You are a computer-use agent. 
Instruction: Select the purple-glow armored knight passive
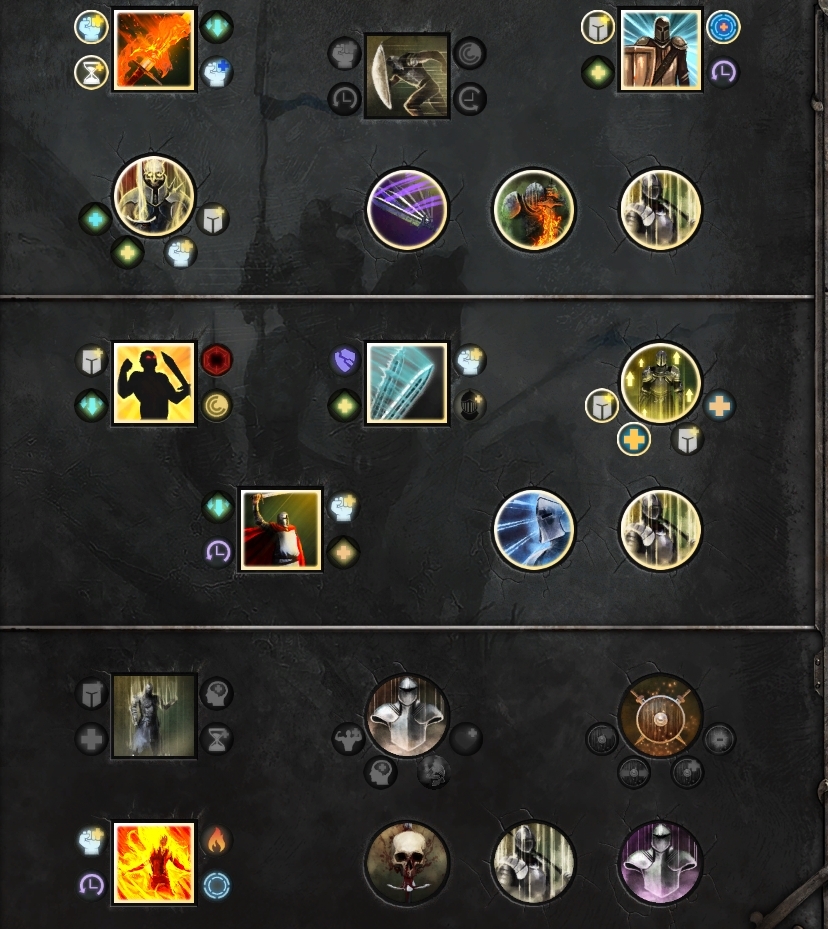coord(660,863)
